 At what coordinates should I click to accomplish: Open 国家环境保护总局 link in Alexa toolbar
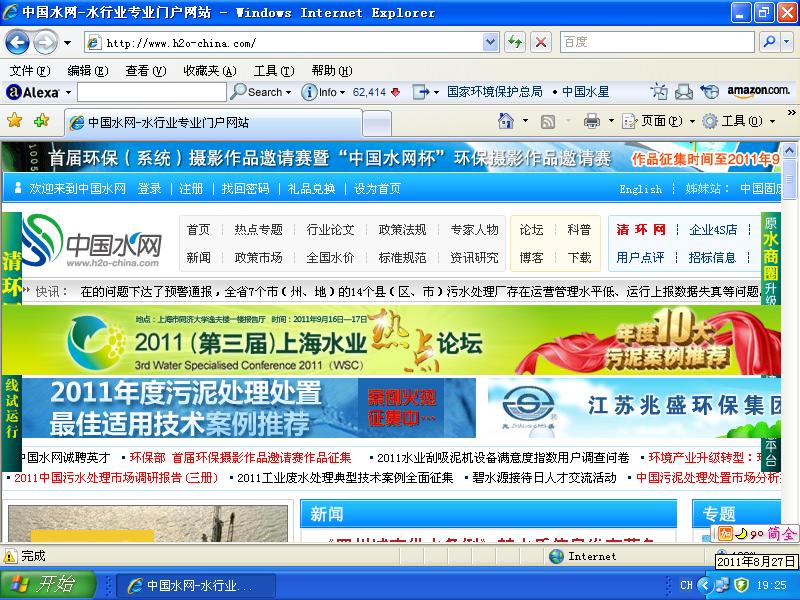coord(494,92)
